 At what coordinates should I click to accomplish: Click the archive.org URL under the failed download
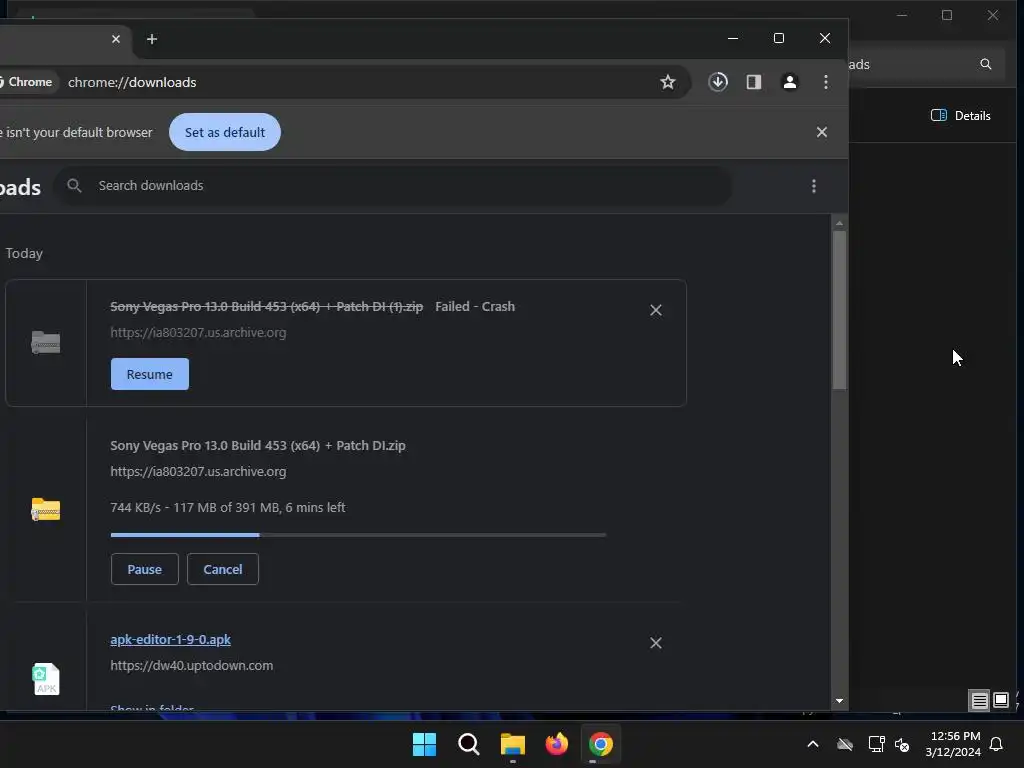(198, 332)
